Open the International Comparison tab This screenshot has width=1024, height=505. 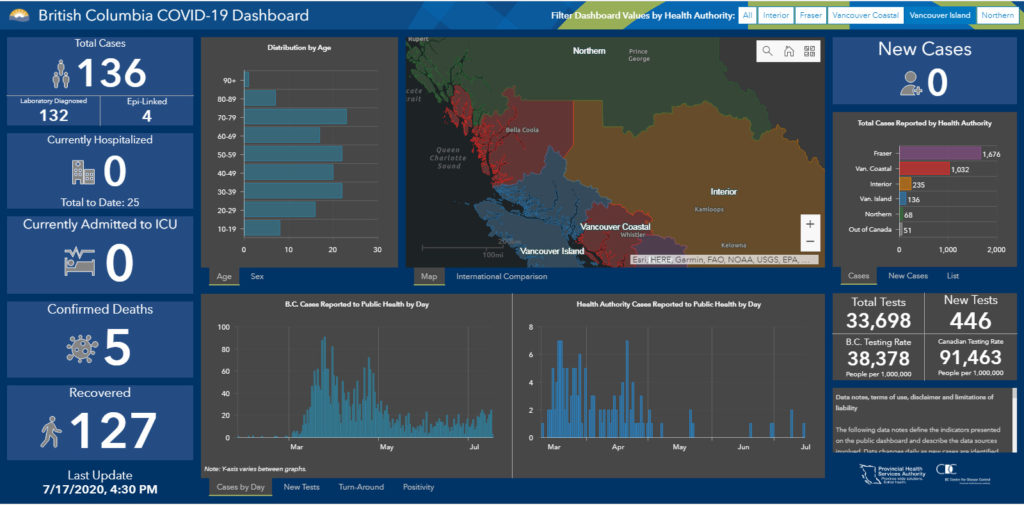(501, 276)
